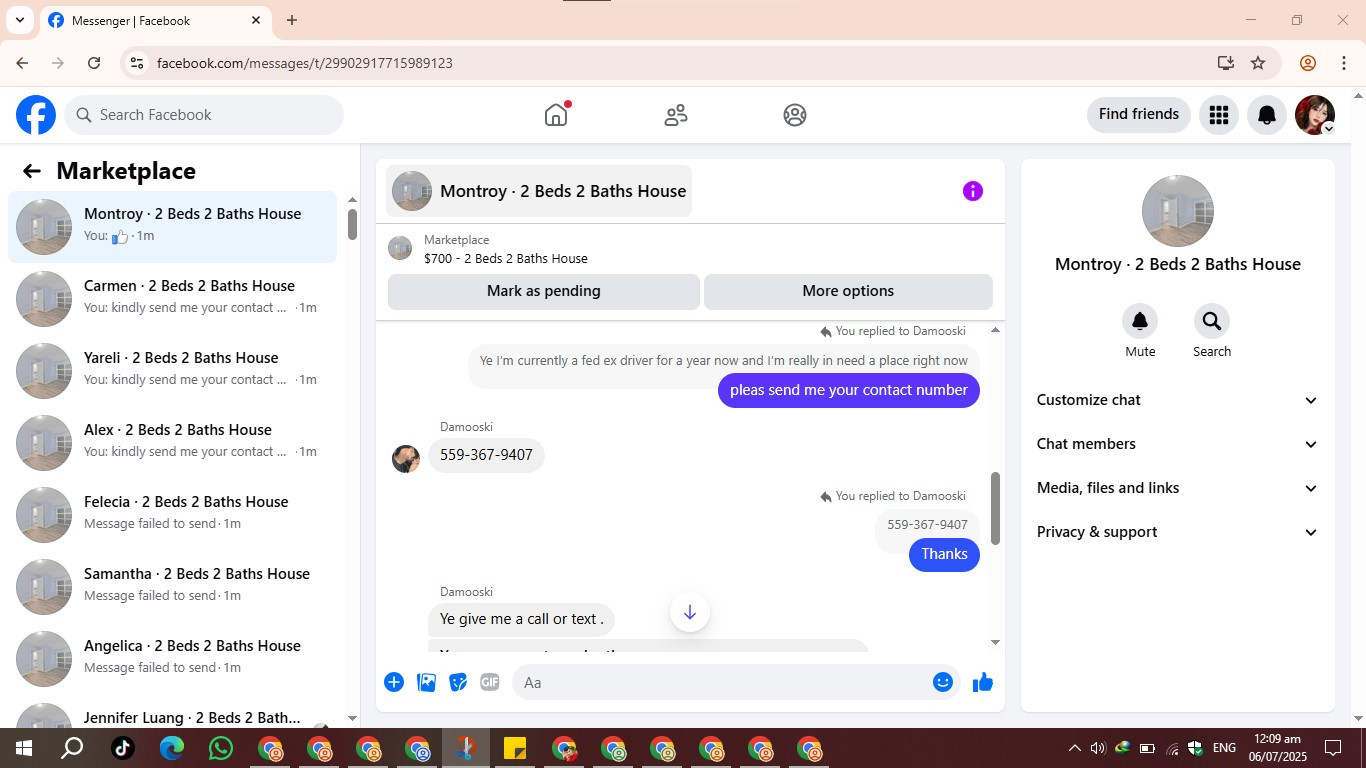The height and width of the screenshot is (768, 1366).
Task: Click Damooski's avatar beside the phone number
Action: (x=406, y=459)
